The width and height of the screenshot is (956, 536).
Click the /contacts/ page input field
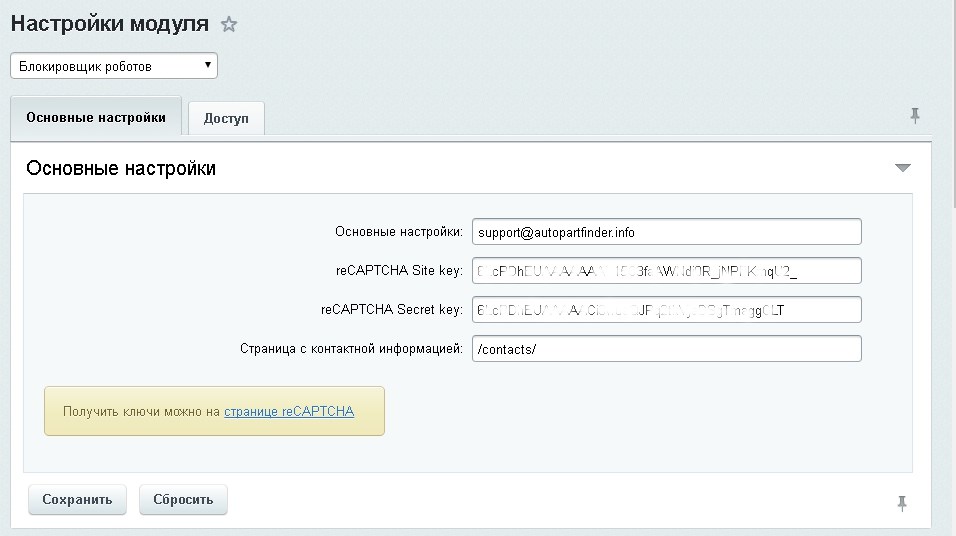(x=666, y=349)
